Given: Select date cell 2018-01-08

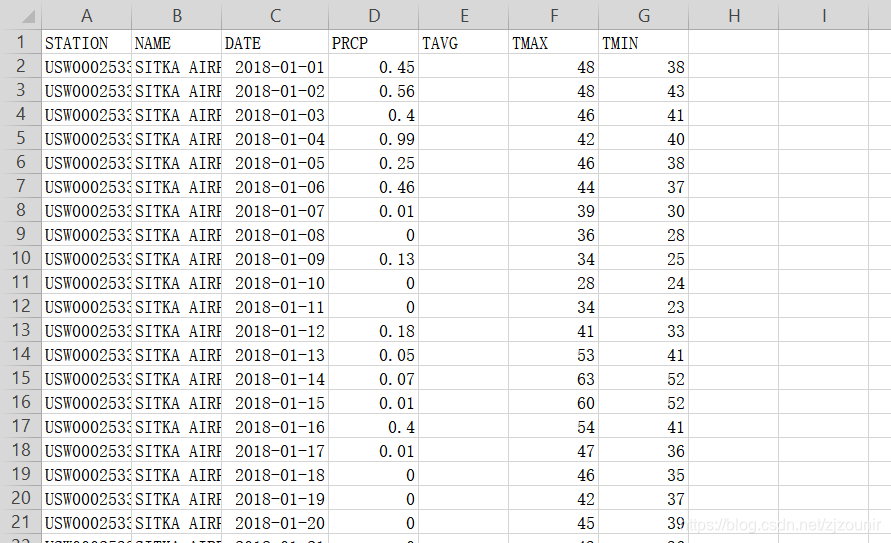Looking at the screenshot, I should click(x=275, y=235).
